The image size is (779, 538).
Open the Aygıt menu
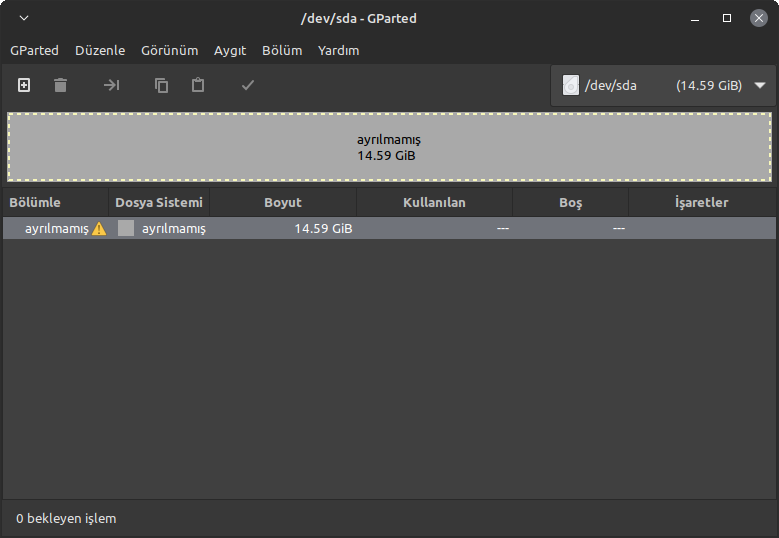230,50
